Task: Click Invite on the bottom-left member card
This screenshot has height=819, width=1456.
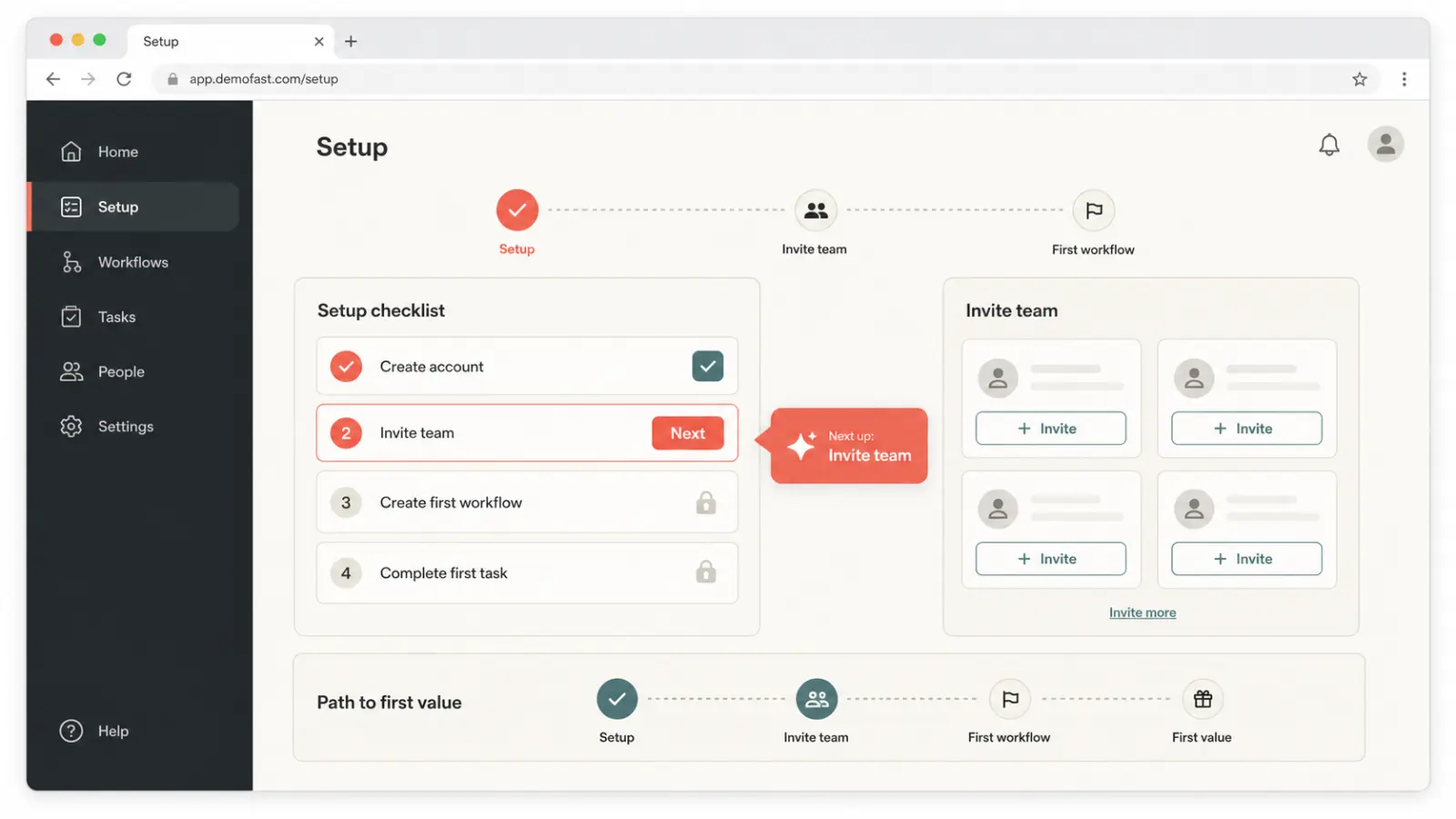Action: click(1050, 559)
